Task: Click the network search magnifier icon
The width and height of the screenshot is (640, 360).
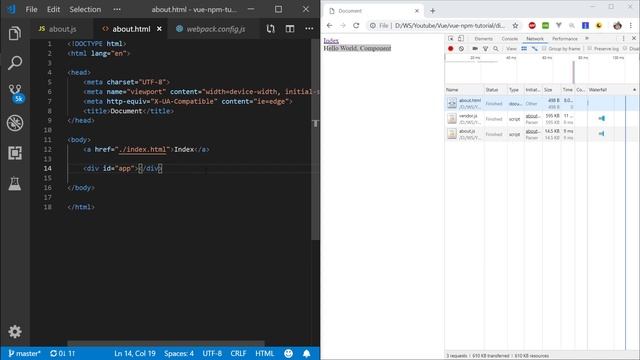Action: point(496,49)
